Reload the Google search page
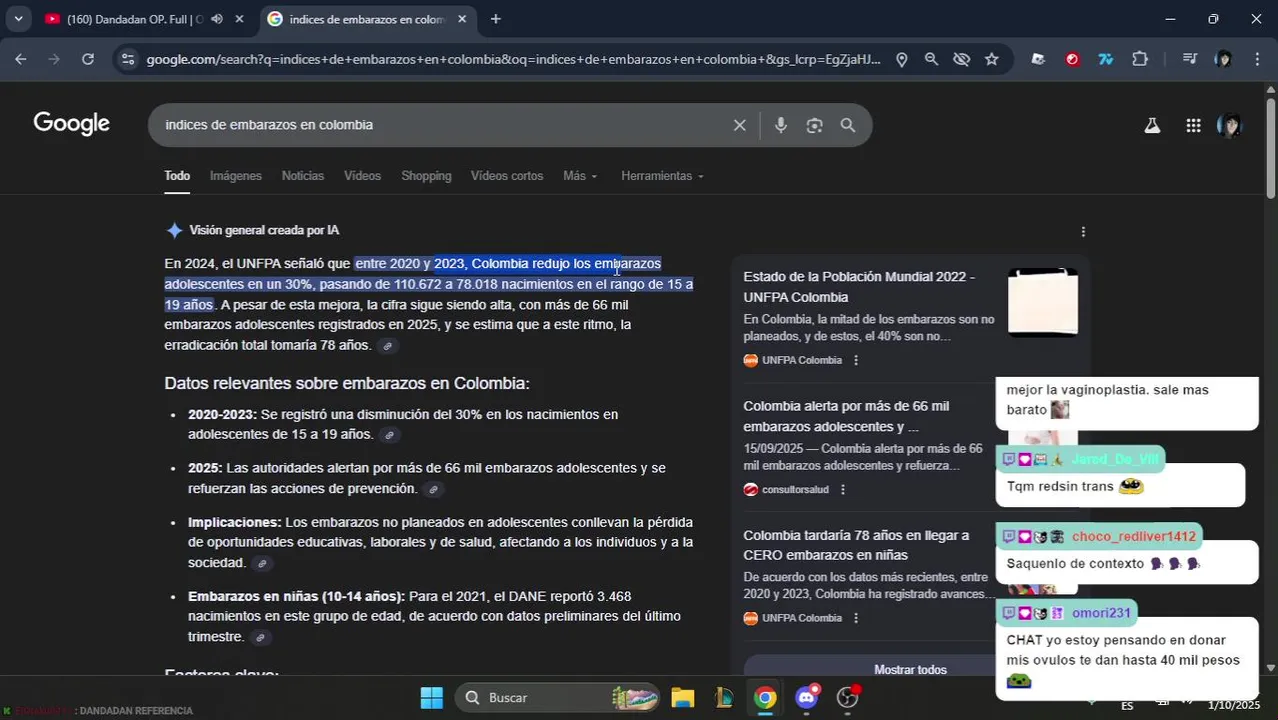 coord(88,59)
